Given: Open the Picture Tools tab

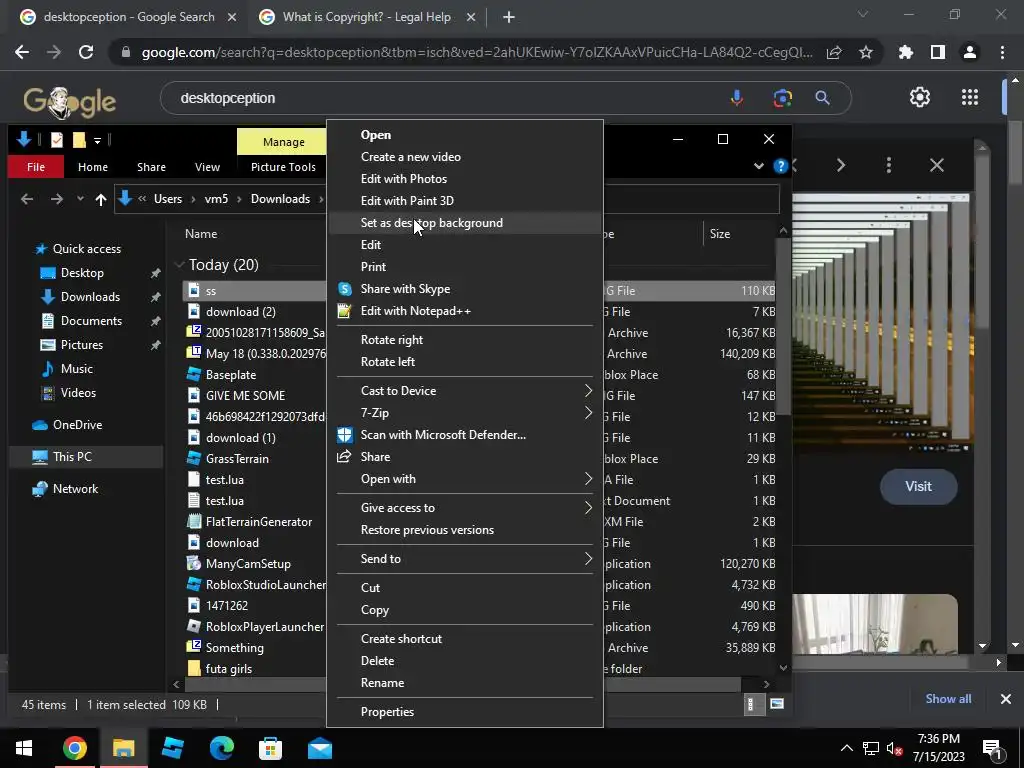Looking at the screenshot, I should point(283,167).
